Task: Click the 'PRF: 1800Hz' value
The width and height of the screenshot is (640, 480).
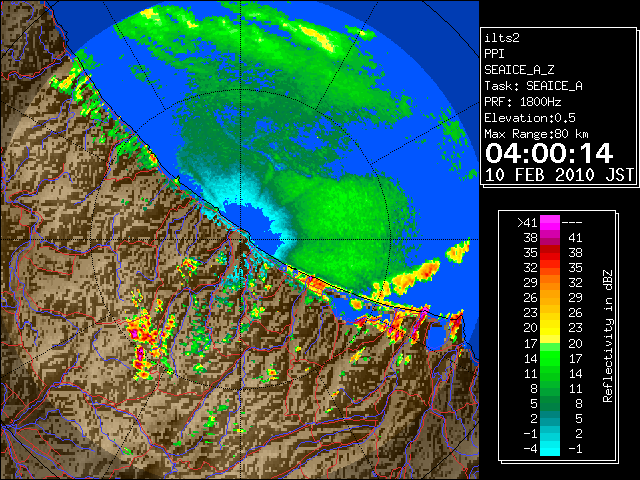Action: 522,102
